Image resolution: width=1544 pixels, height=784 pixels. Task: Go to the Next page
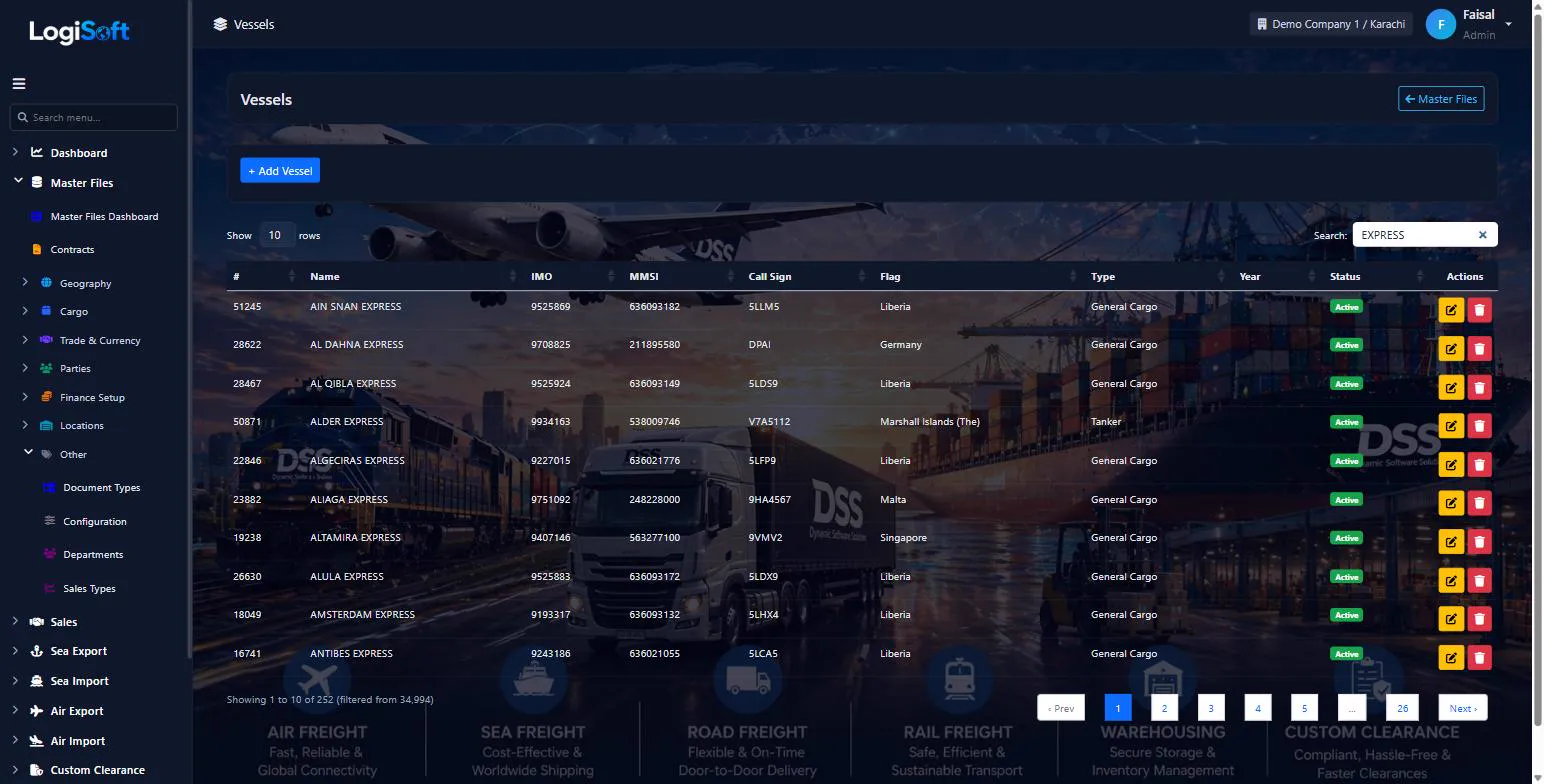(x=1463, y=708)
